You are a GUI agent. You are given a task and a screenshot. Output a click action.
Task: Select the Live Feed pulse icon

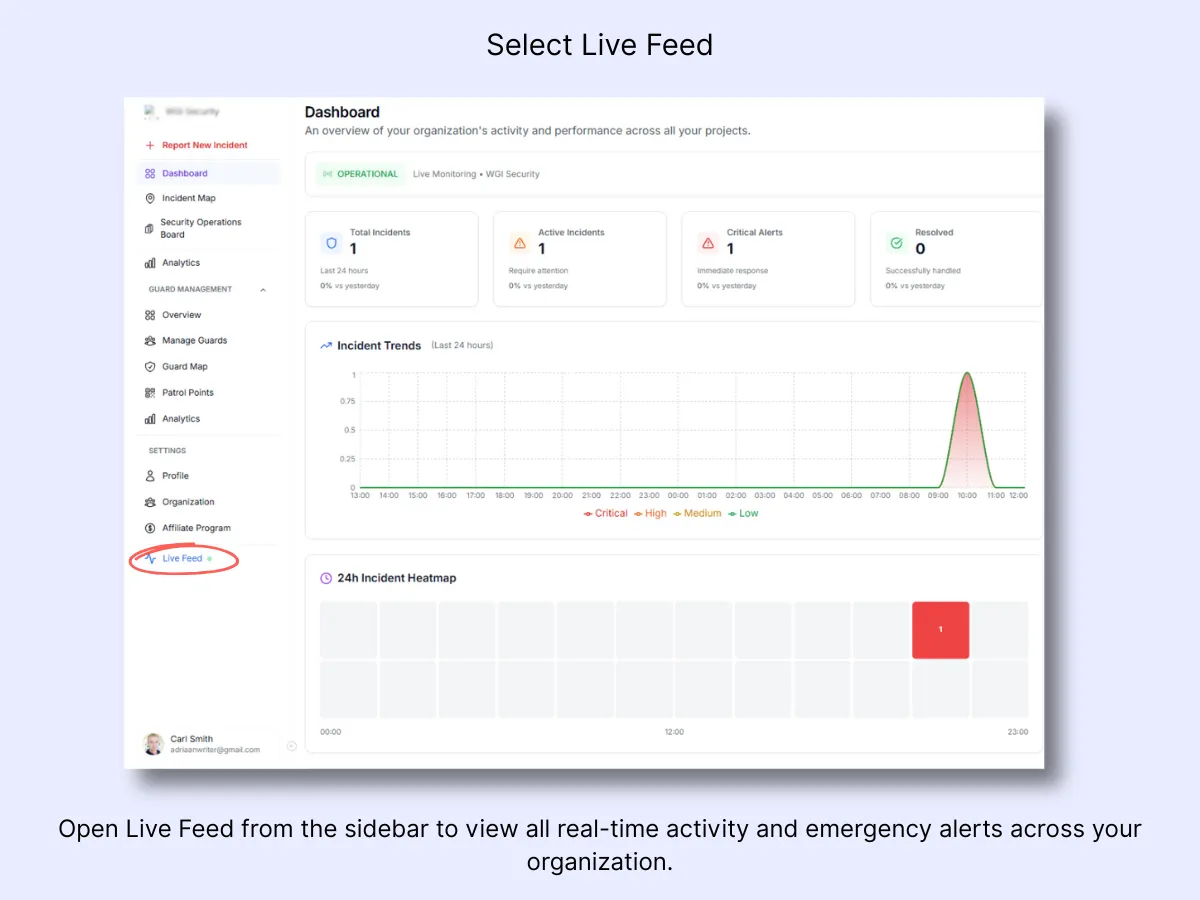point(149,558)
